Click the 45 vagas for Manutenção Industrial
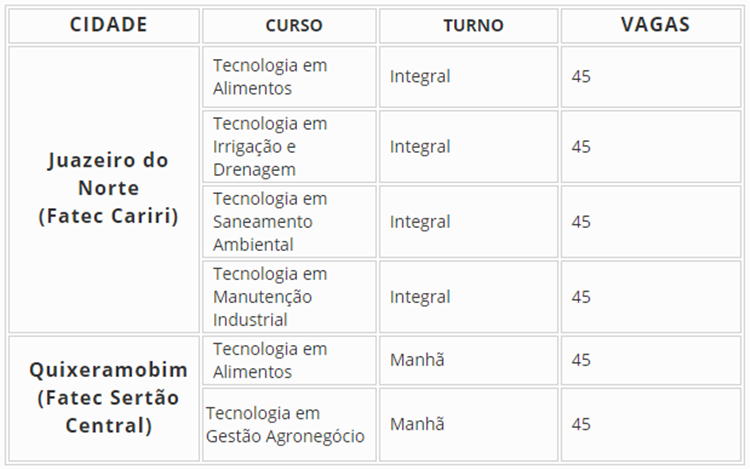The height and width of the screenshot is (469, 750). (581, 297)
